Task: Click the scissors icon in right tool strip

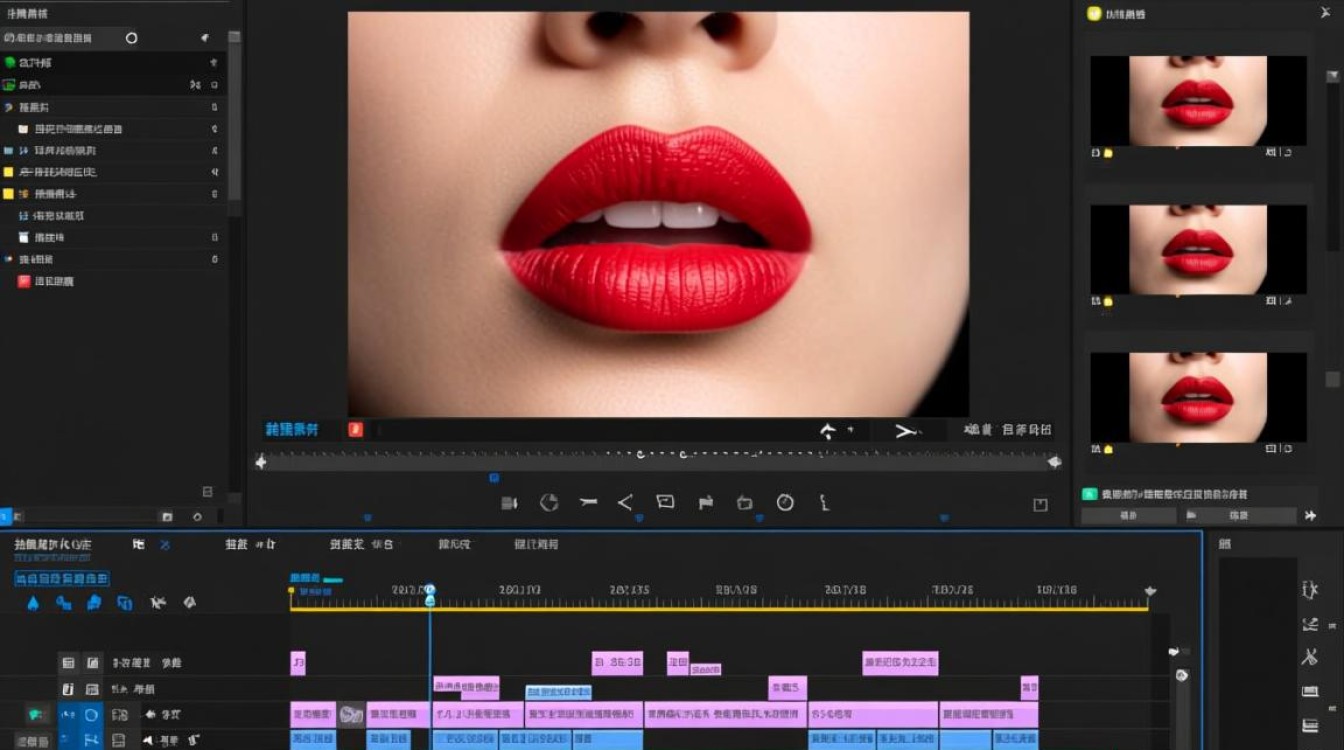Action: click(x=1309, y=657)
